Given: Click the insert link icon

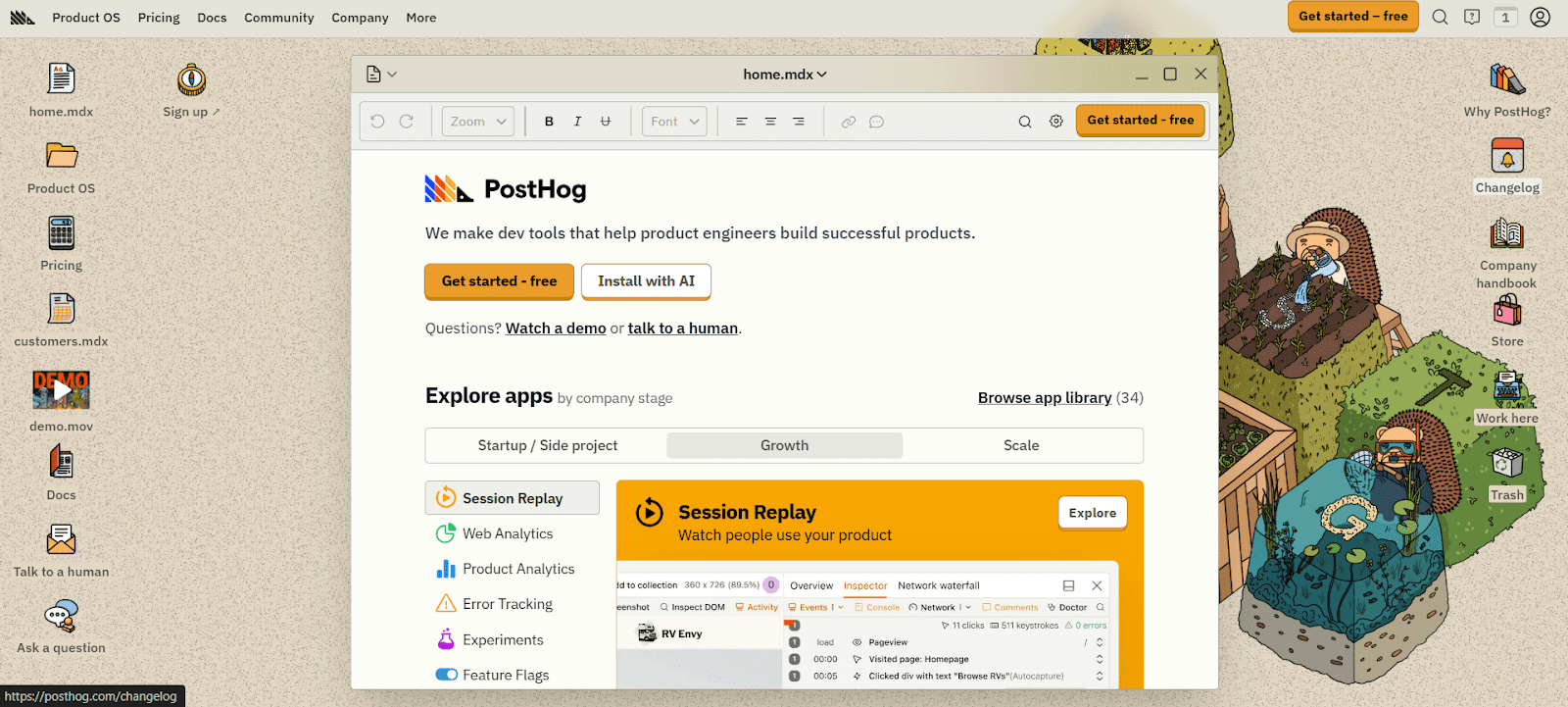Looking at the screenshot, I should (x=849, y=122).
